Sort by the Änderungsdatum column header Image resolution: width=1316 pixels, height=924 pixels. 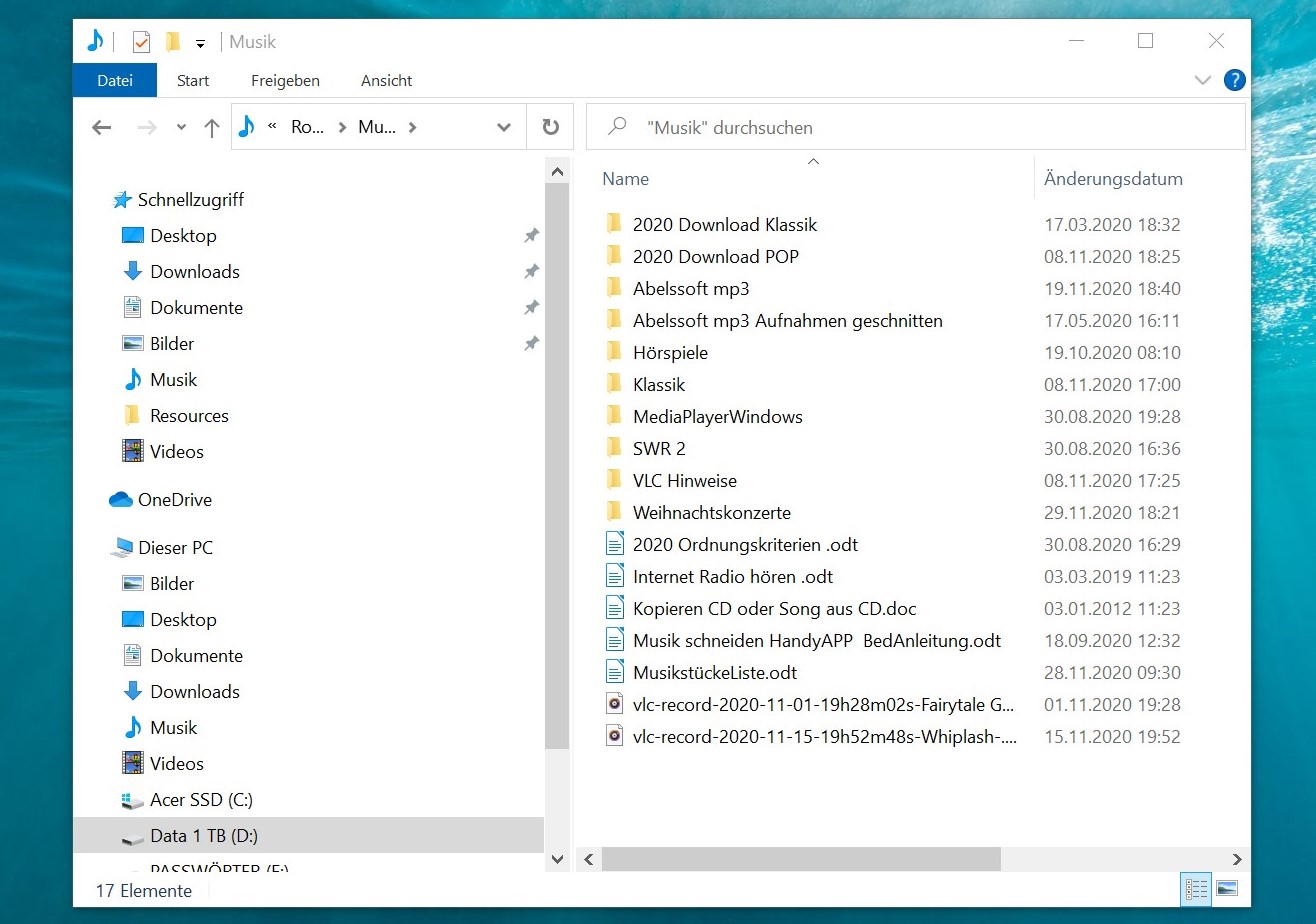1113,179
